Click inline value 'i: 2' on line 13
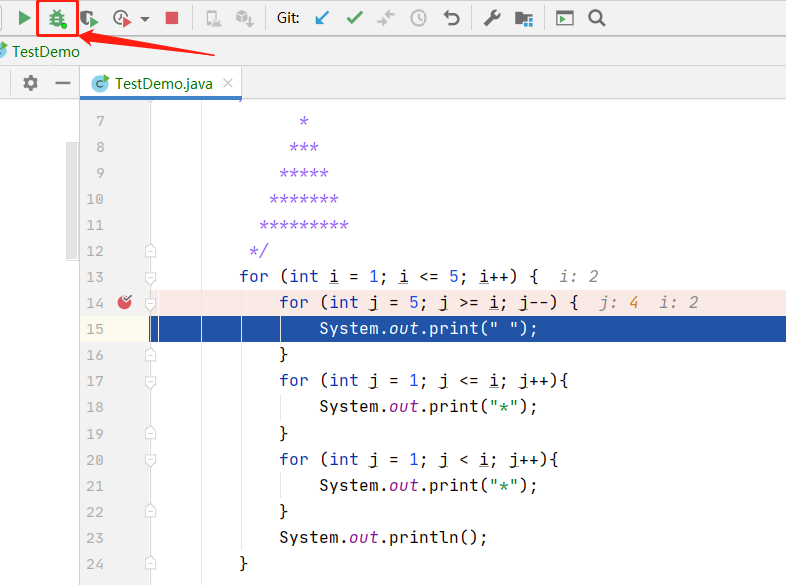This screenshot has width=786, height=585. tap(578, 276)
